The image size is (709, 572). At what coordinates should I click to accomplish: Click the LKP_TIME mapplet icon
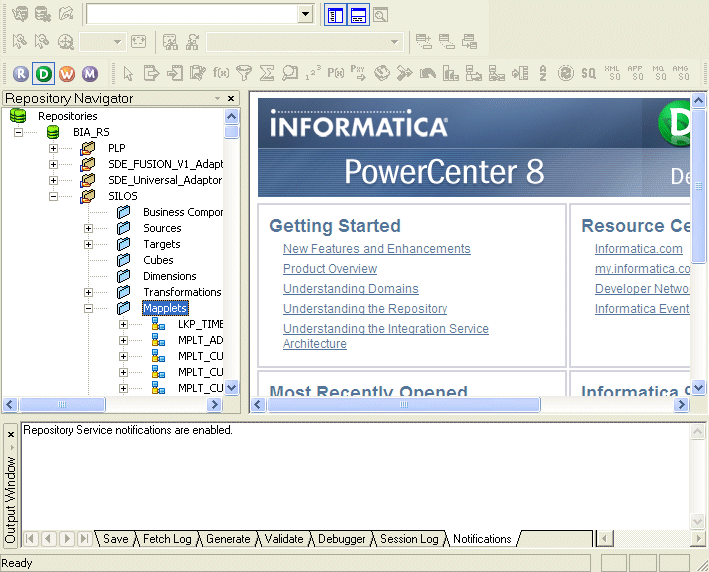pyautogui.click(x=158, y=324)
